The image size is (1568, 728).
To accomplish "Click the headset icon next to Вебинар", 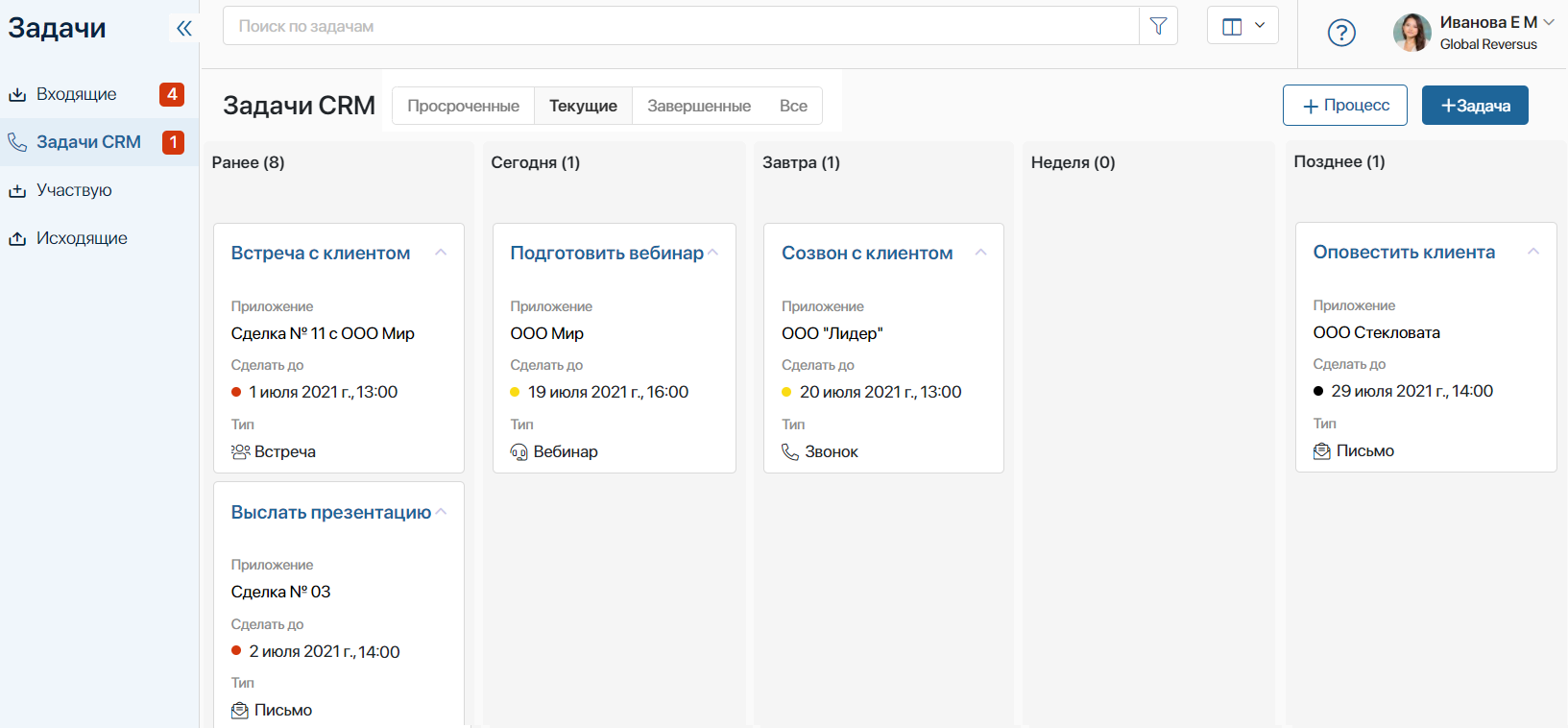I will click(519, 451).
